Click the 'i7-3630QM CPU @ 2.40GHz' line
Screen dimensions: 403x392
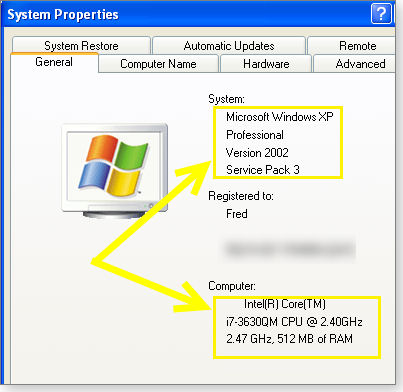click(x=294, y=322)
